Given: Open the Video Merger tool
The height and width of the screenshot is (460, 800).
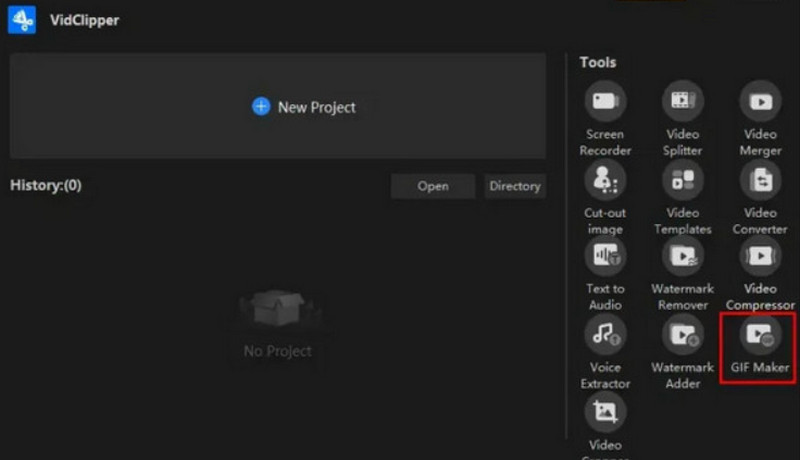Looking at the screenshot, I should tap(760, 101).
